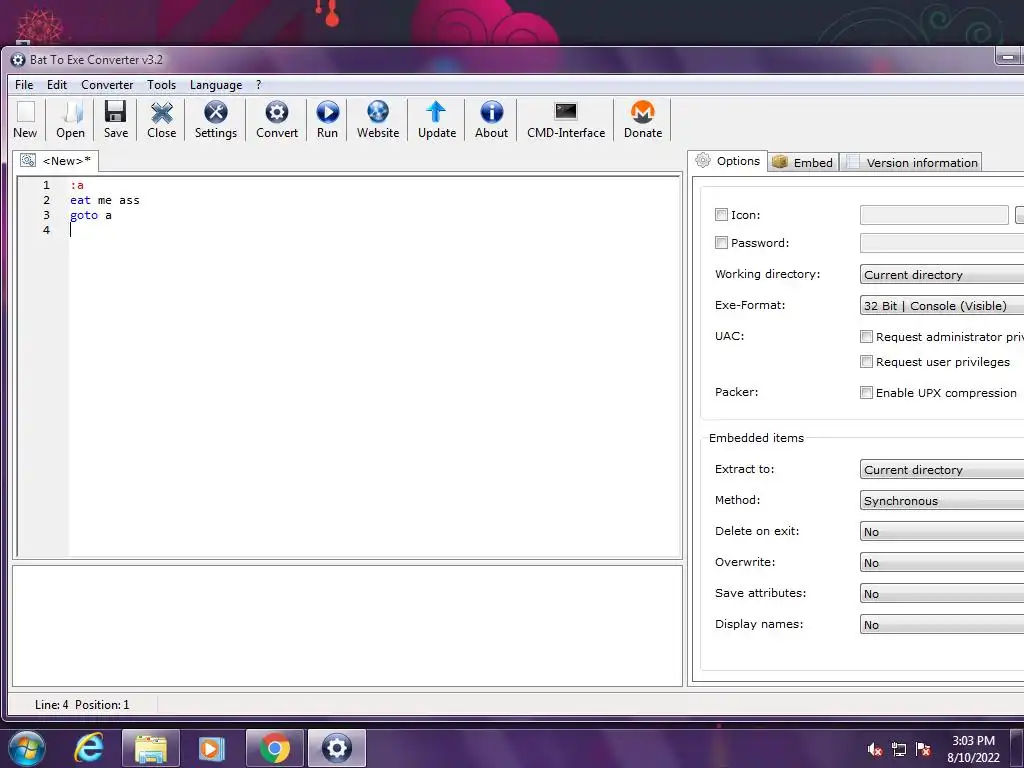Open the Language menu

(x=216, y=85)
